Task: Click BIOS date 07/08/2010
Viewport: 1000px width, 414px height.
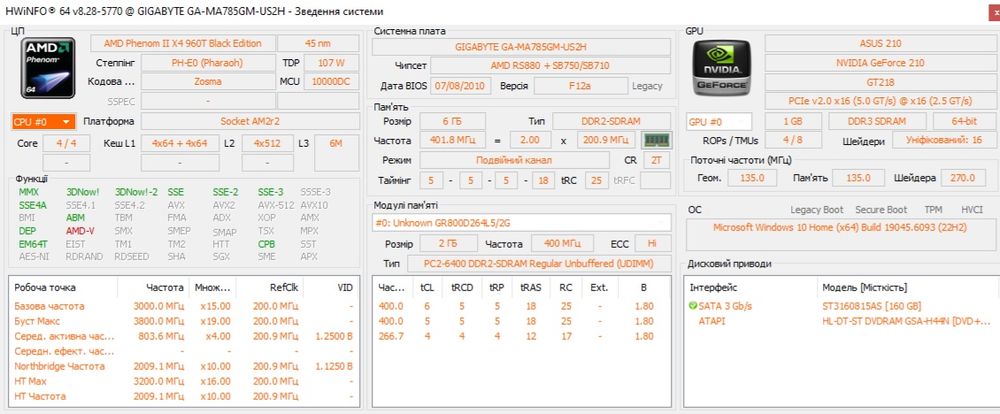Action: (460, 86)
